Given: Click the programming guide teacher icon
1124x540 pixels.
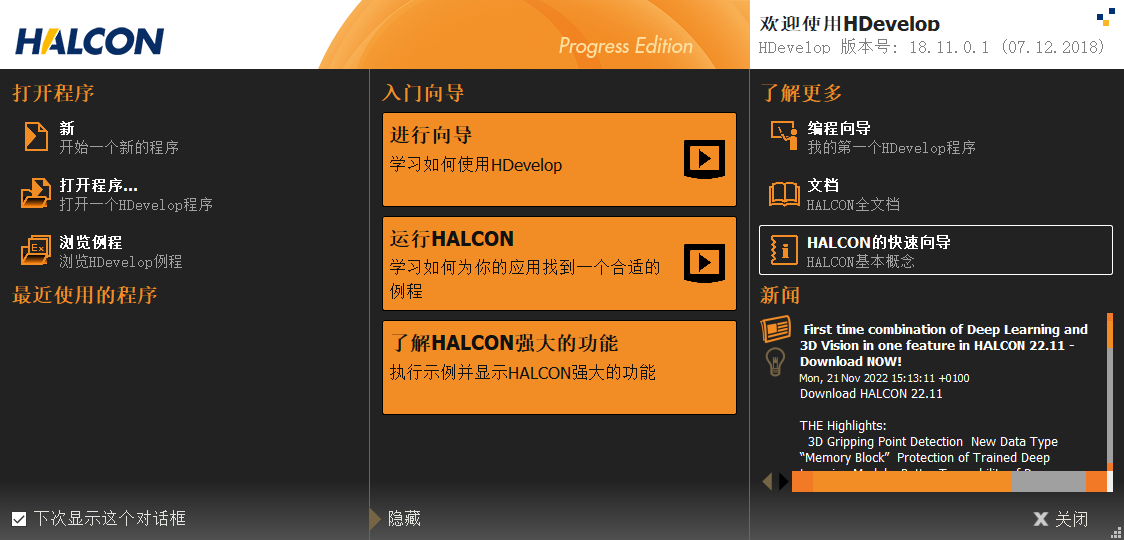Looking at the screenshot, I should [784, 136].
